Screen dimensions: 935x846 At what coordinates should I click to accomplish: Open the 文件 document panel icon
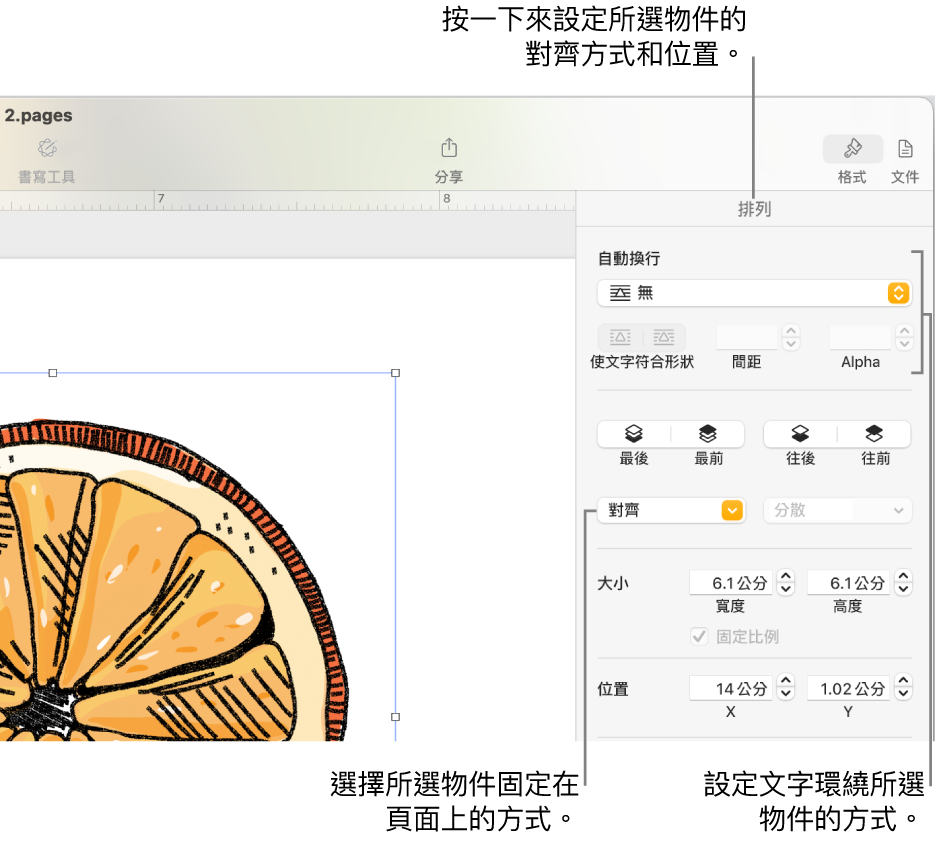(905, 149)
